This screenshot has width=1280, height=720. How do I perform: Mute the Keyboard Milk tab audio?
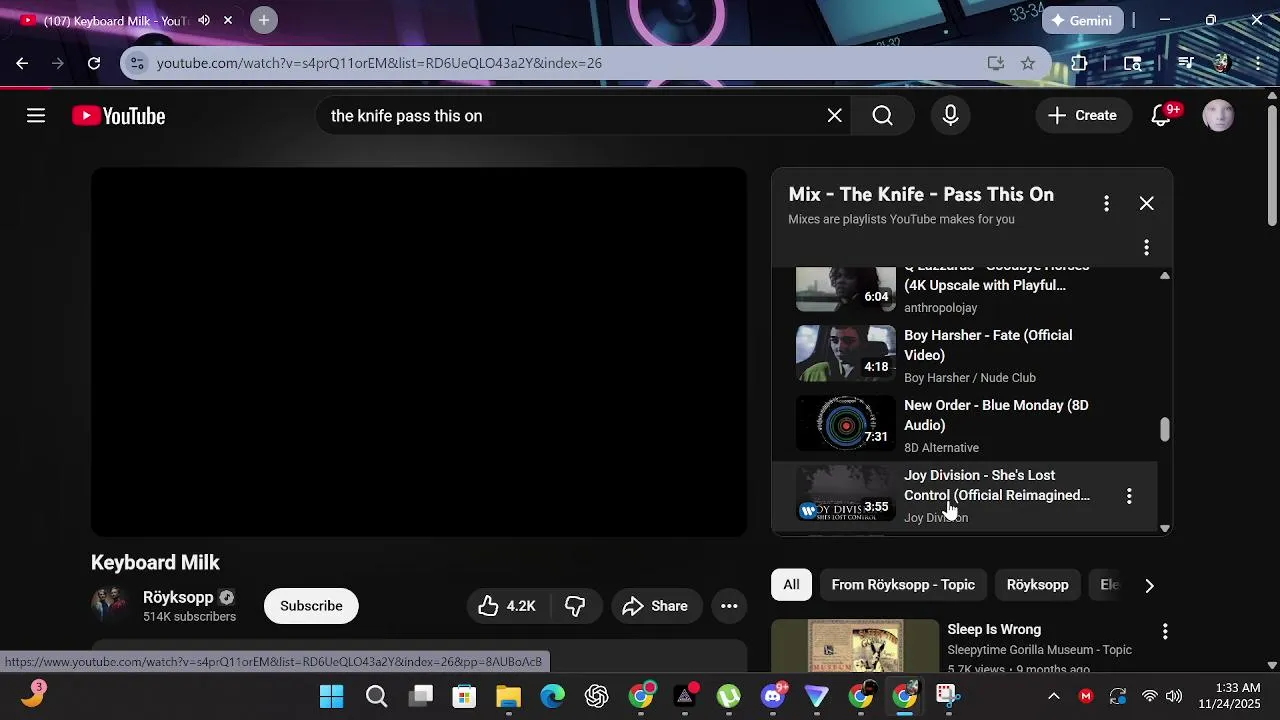[x=204, y=20]
